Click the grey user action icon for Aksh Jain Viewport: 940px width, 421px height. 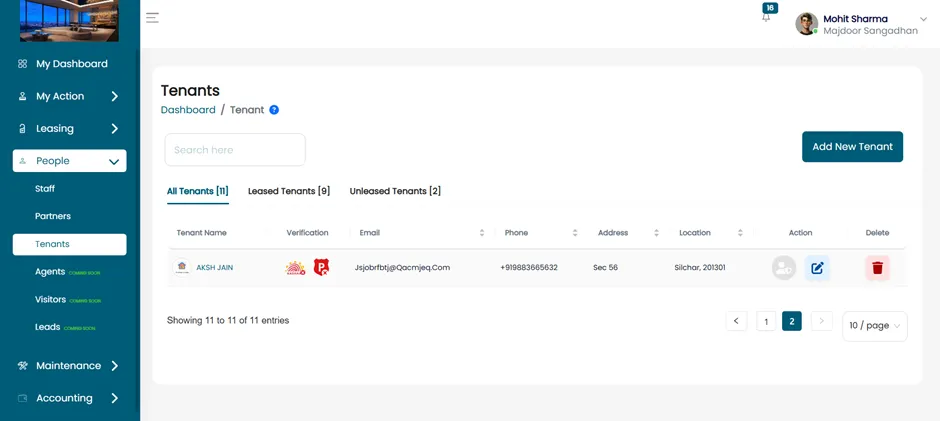click(784, 268)
